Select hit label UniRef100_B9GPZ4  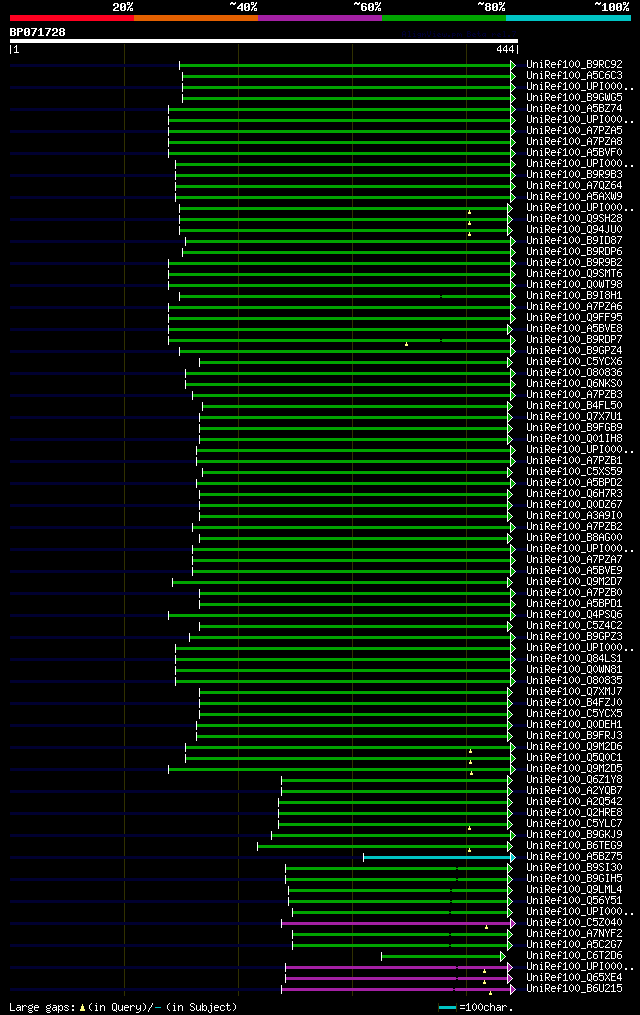pyautogui.click(x=574, y=351)
